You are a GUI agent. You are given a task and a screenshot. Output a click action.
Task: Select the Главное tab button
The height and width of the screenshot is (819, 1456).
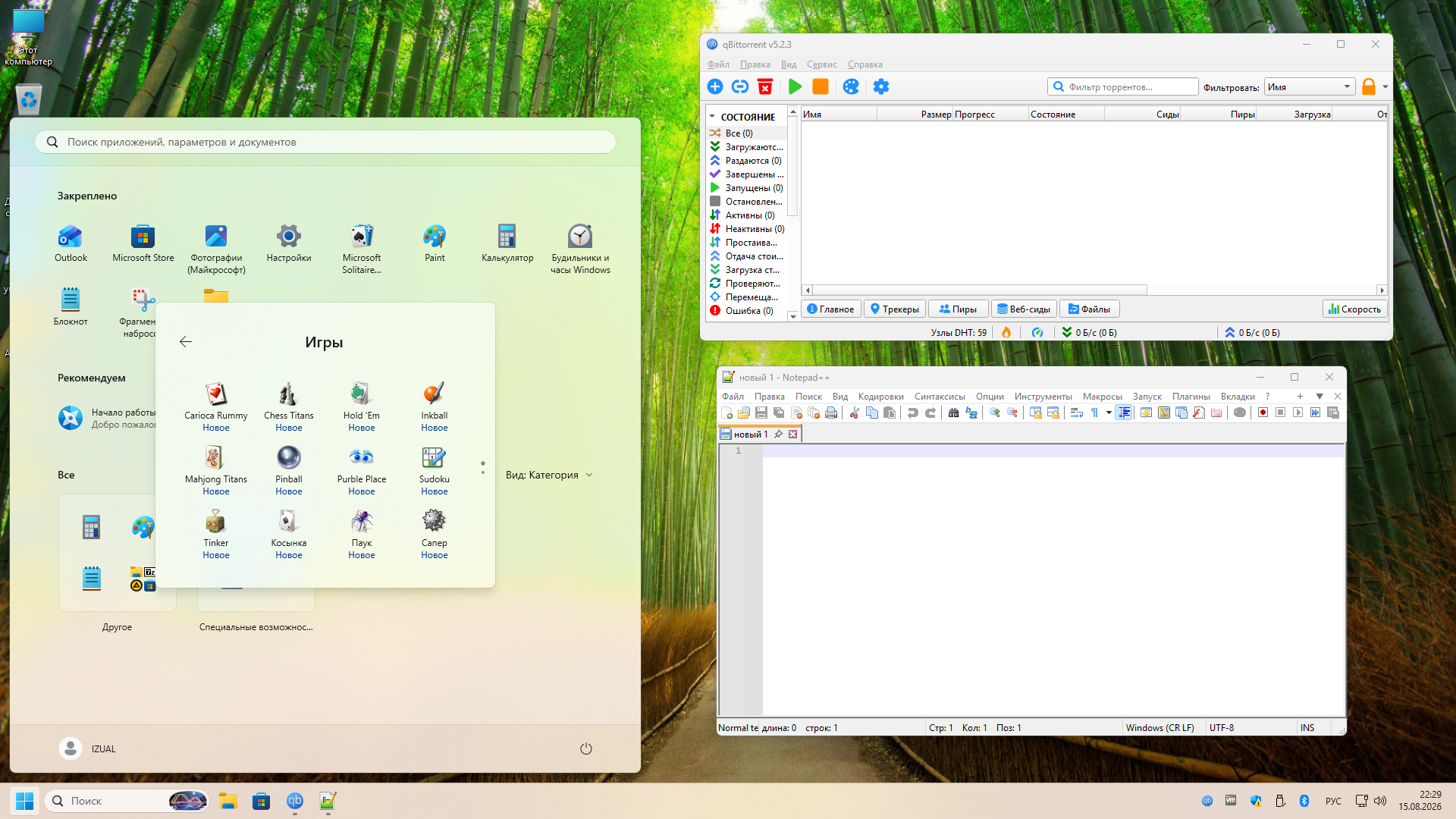[x=830, y=309]
